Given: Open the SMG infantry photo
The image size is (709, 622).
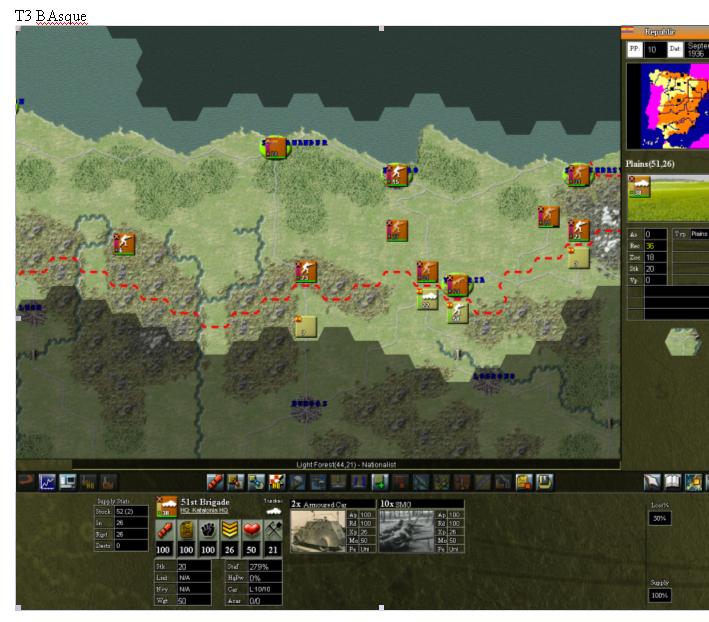Looking at the screenshot, I should [x=406, y=532].
